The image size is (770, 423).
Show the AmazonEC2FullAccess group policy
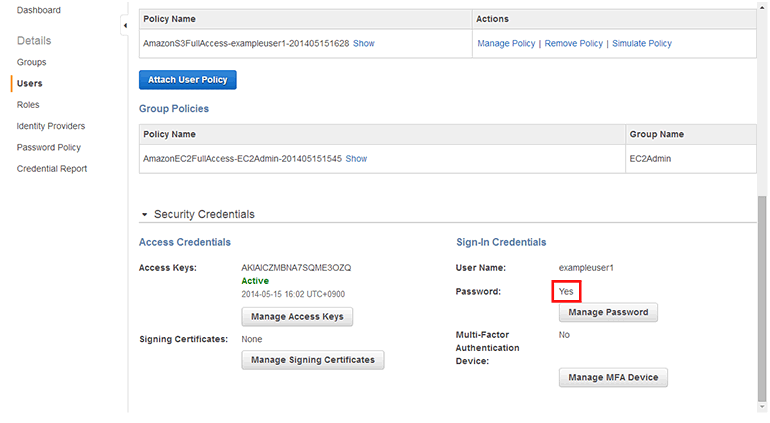[356, 159]
